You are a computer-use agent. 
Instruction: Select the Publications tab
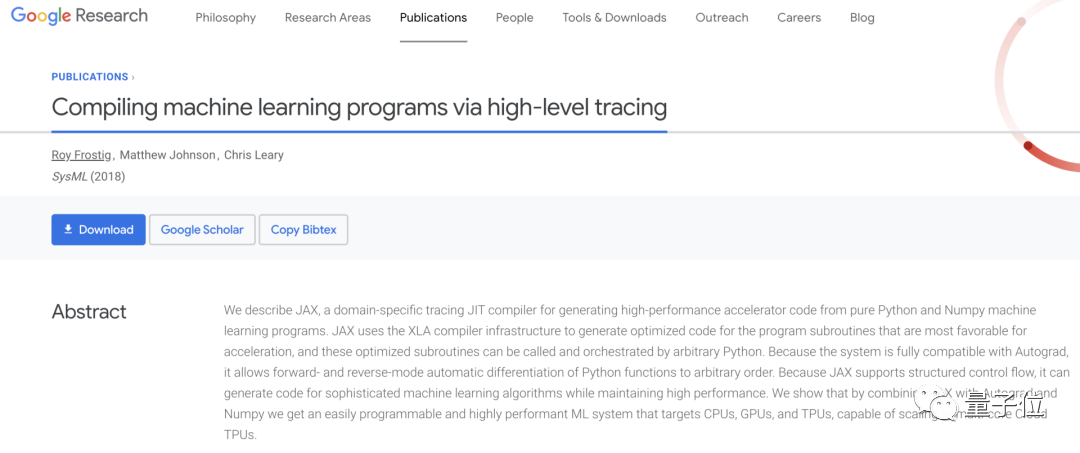tap(433, 18)
